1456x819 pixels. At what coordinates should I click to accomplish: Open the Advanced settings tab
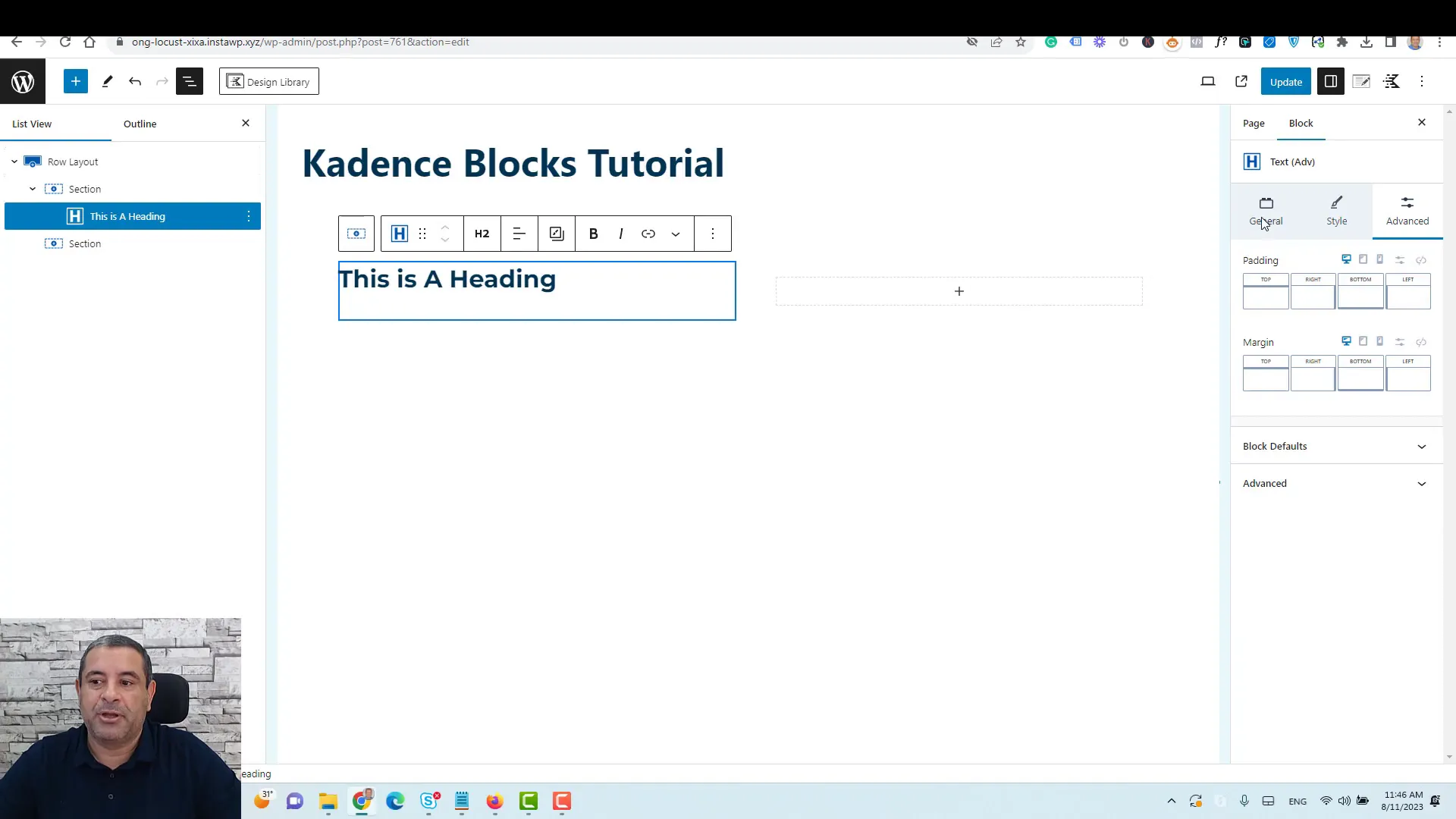click(x=1407, y=211)
